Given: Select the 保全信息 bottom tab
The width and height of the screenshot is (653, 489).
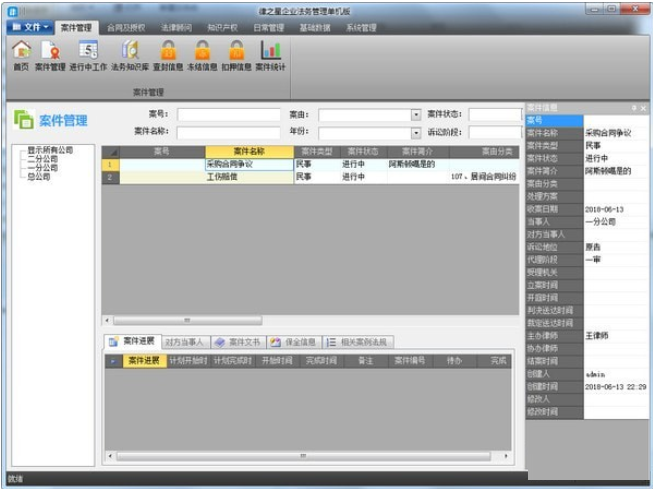Looking at the screenshot, I should pos(294,342).
